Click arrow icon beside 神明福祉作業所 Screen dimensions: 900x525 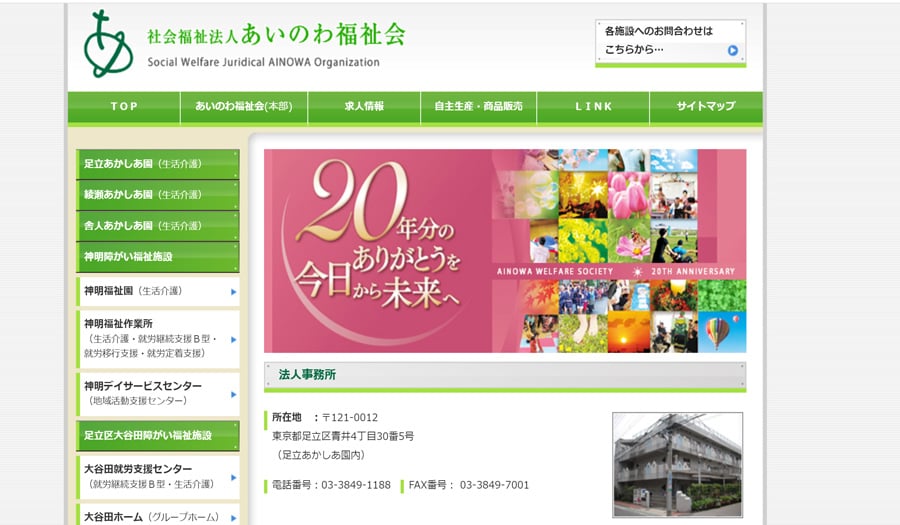click(234, 340)
